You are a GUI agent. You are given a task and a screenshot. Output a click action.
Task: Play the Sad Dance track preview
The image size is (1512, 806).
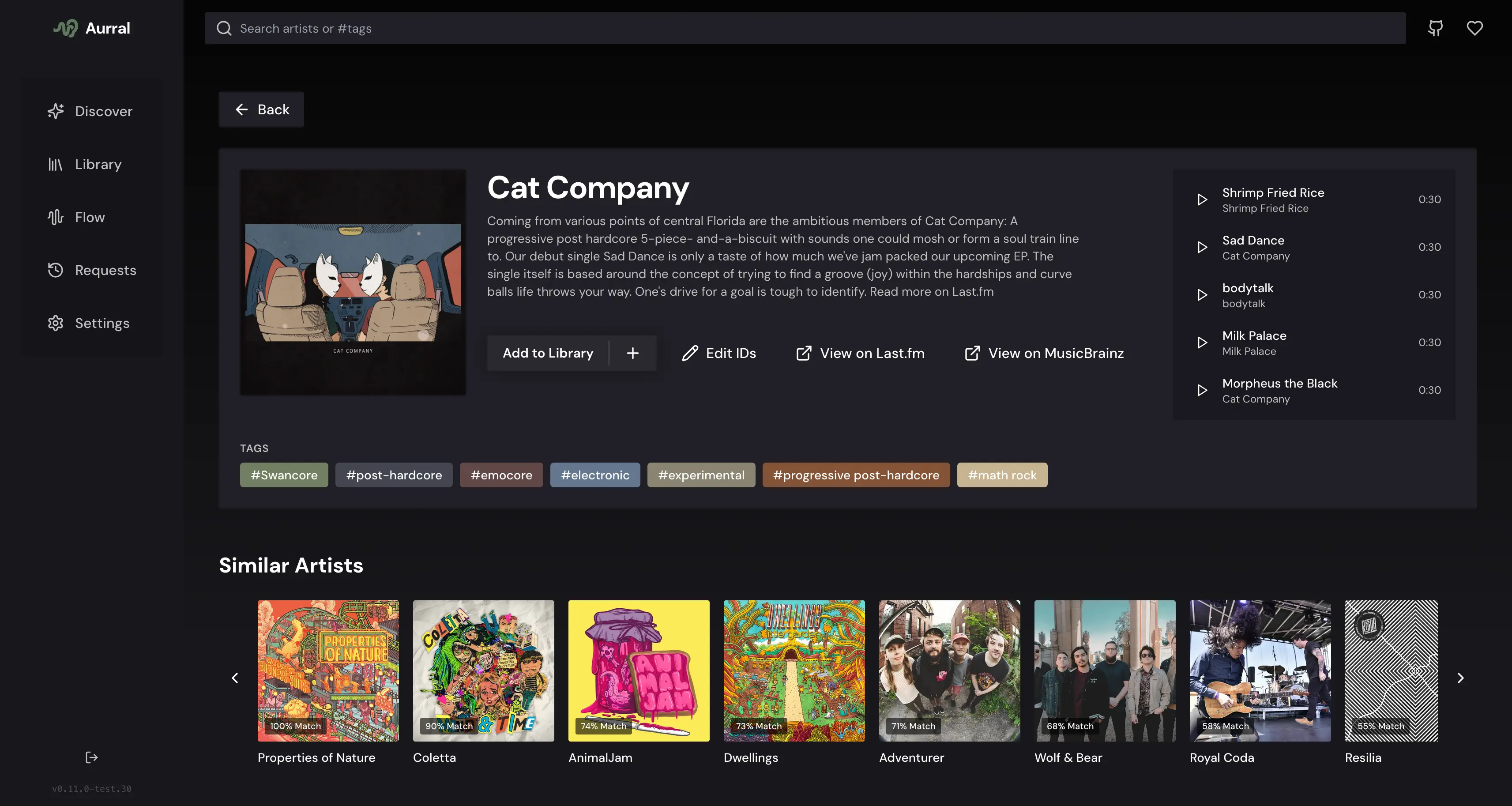pos(1202,247)
